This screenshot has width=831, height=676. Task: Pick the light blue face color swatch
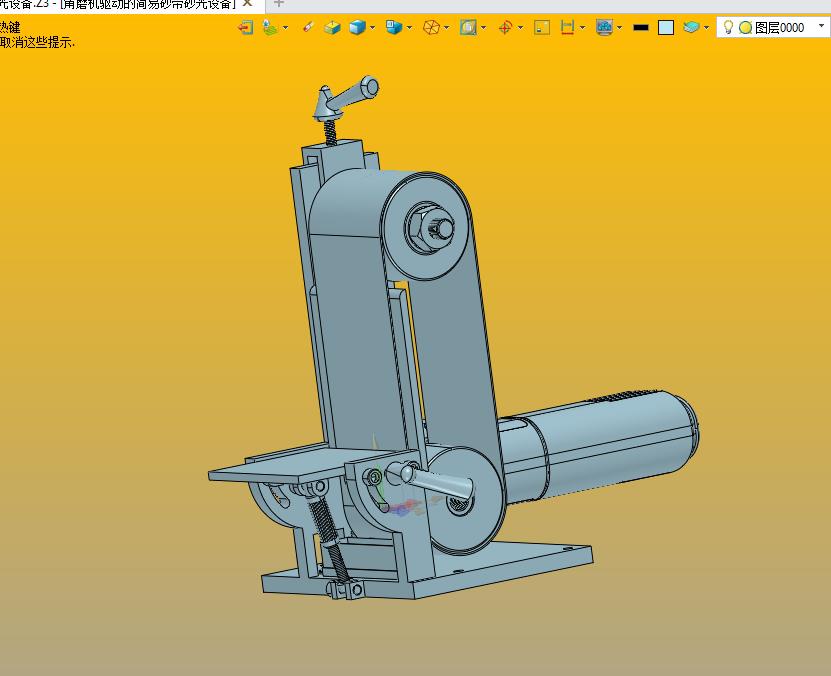pos(666,28)
